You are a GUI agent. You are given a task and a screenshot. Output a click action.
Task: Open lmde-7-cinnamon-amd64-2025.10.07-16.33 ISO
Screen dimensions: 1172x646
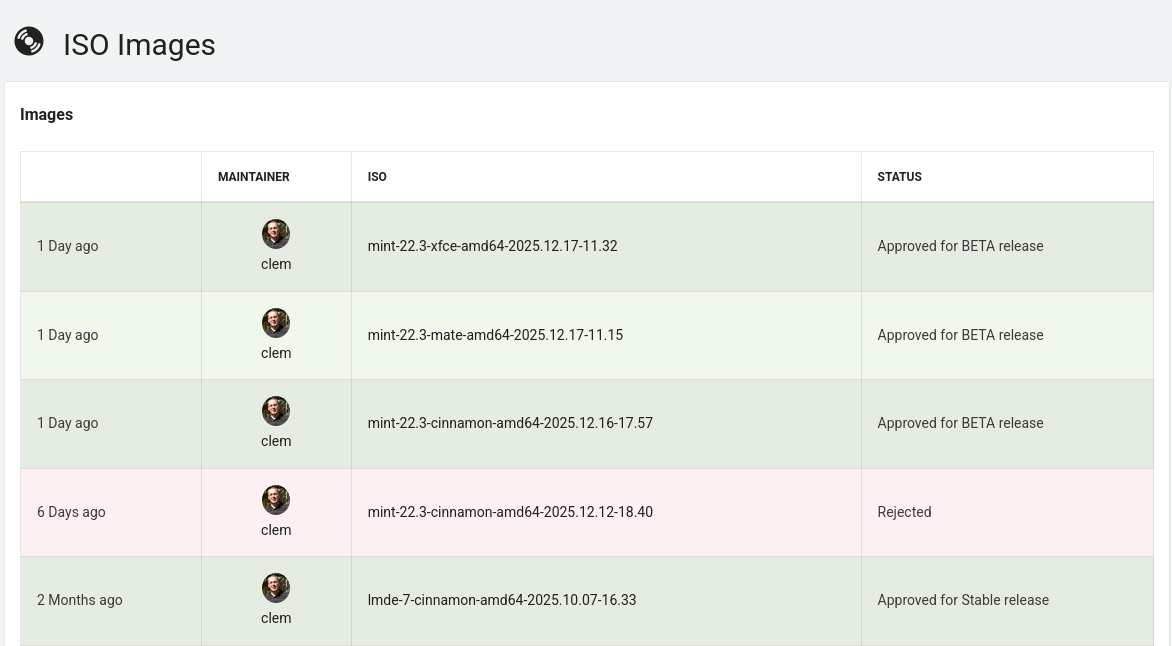tap(502, 600)
